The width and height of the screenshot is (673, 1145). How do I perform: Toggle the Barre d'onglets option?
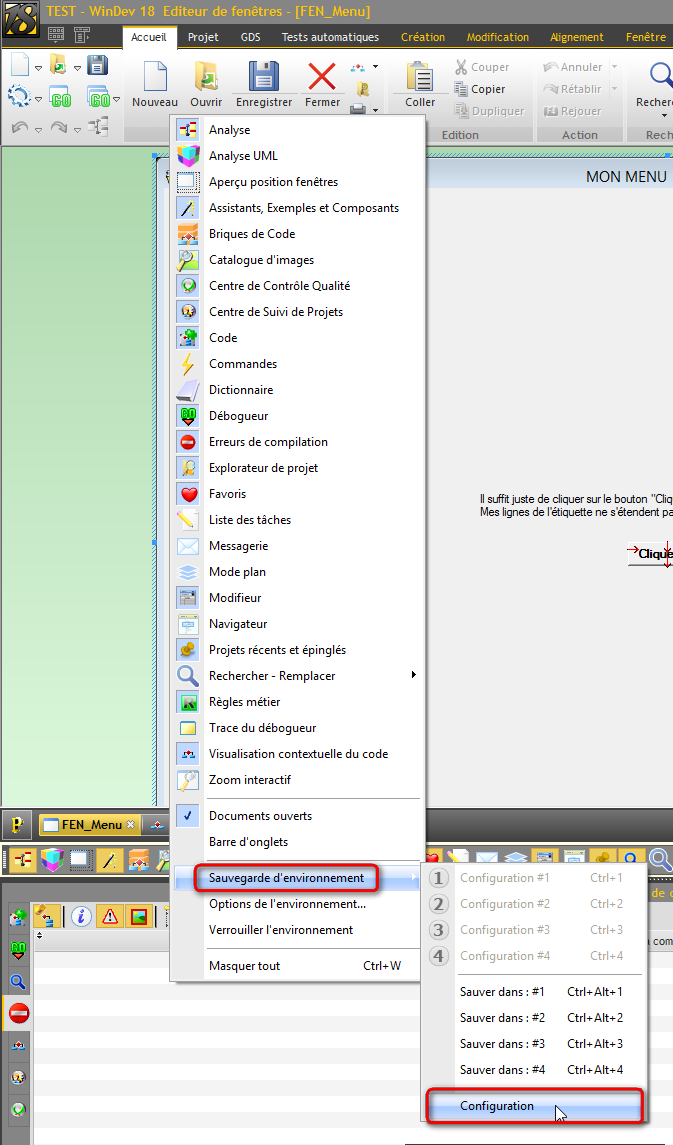click(248, 842)
